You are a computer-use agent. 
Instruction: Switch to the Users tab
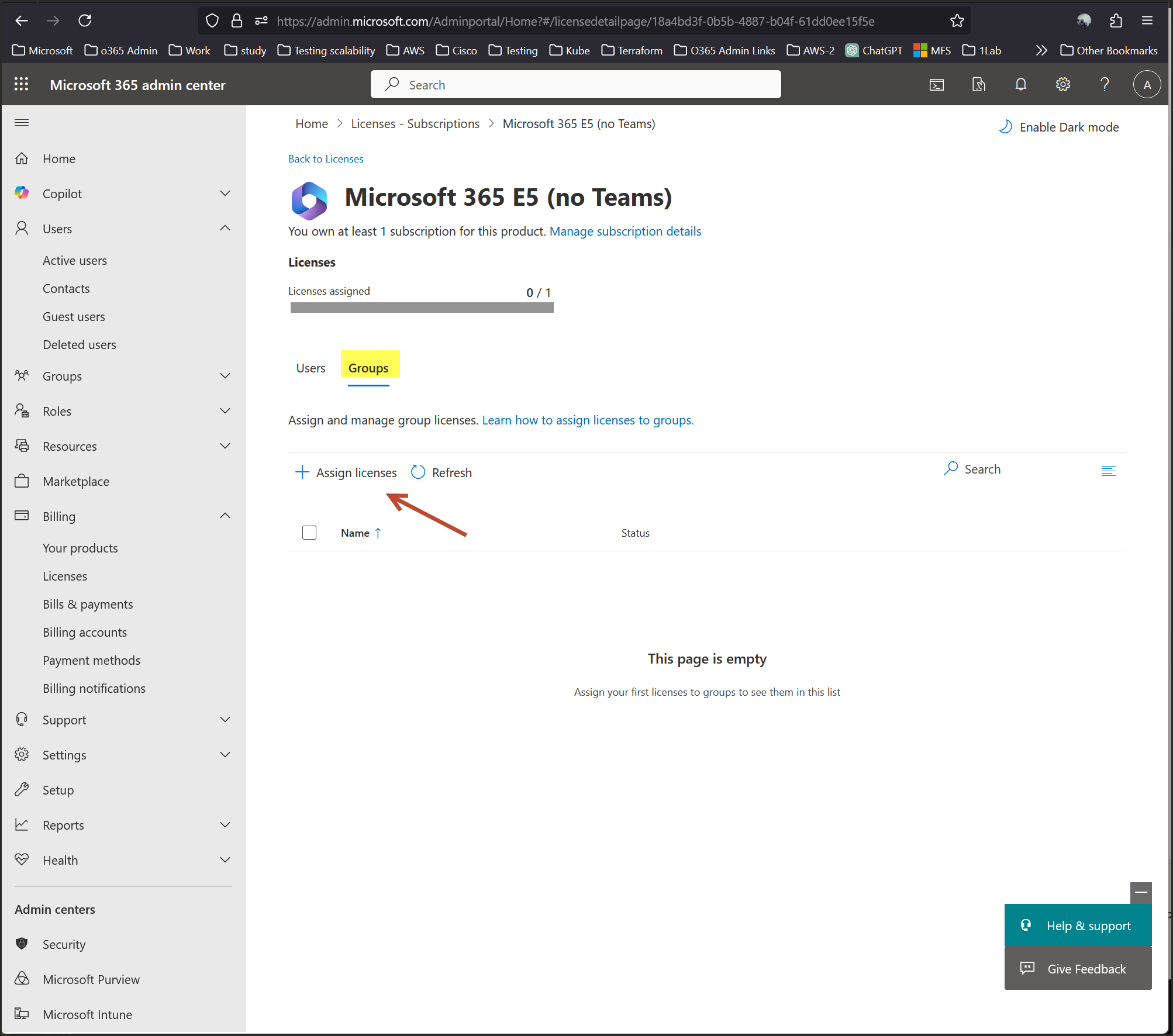310,368
